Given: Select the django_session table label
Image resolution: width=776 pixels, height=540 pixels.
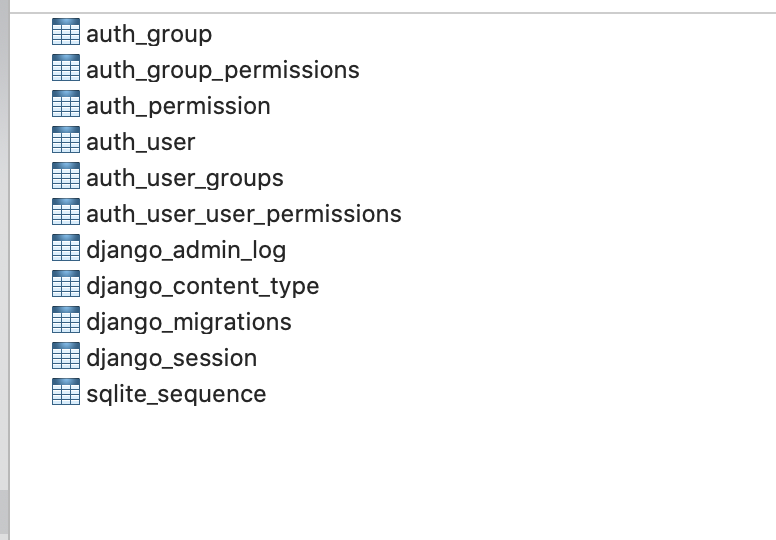Looking at the screenshot, I should point(171,358).
